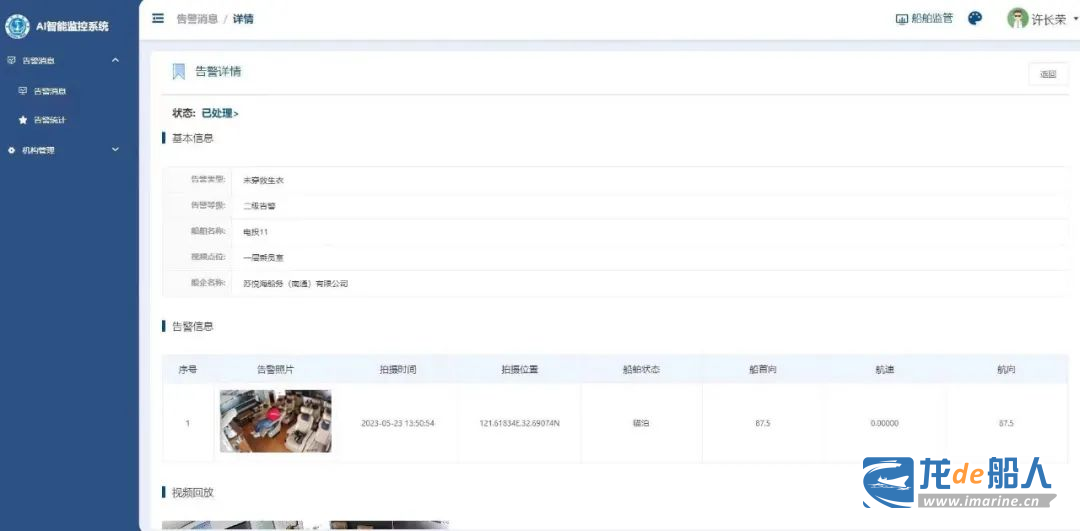This screenshot has height=531, width=1080.
Task: Collapse the 告警消息 sidebar group
Action: (x=115, y=61)
